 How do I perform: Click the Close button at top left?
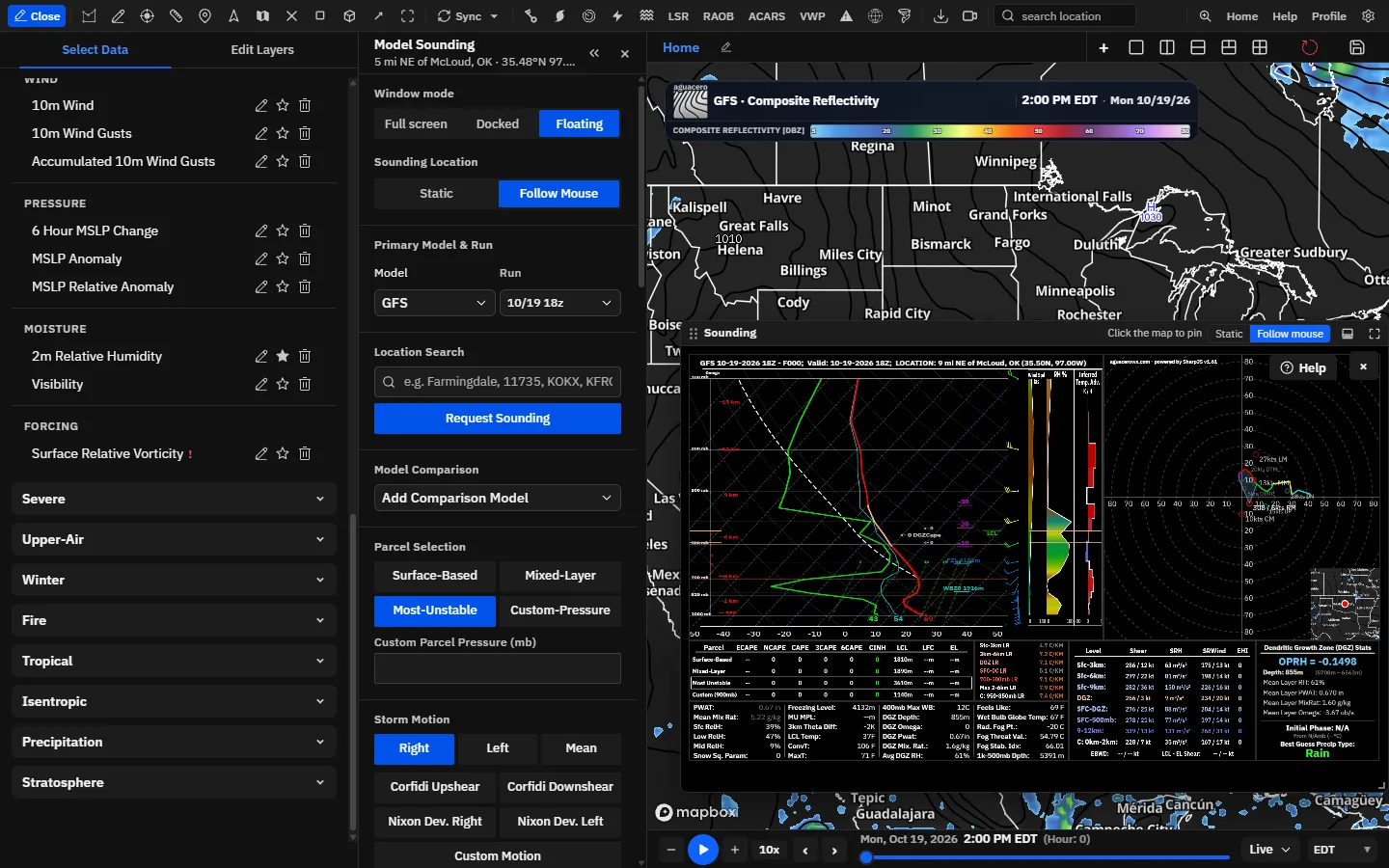click(x=37, y=16)
